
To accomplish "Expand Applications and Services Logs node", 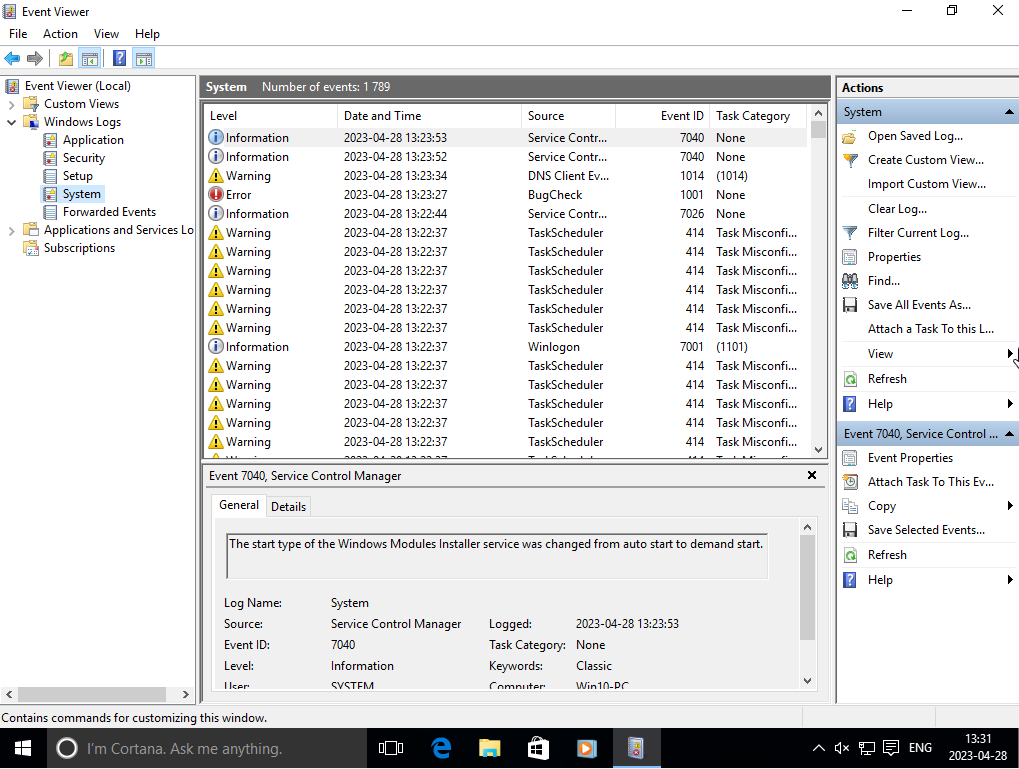I will [11, 230].
